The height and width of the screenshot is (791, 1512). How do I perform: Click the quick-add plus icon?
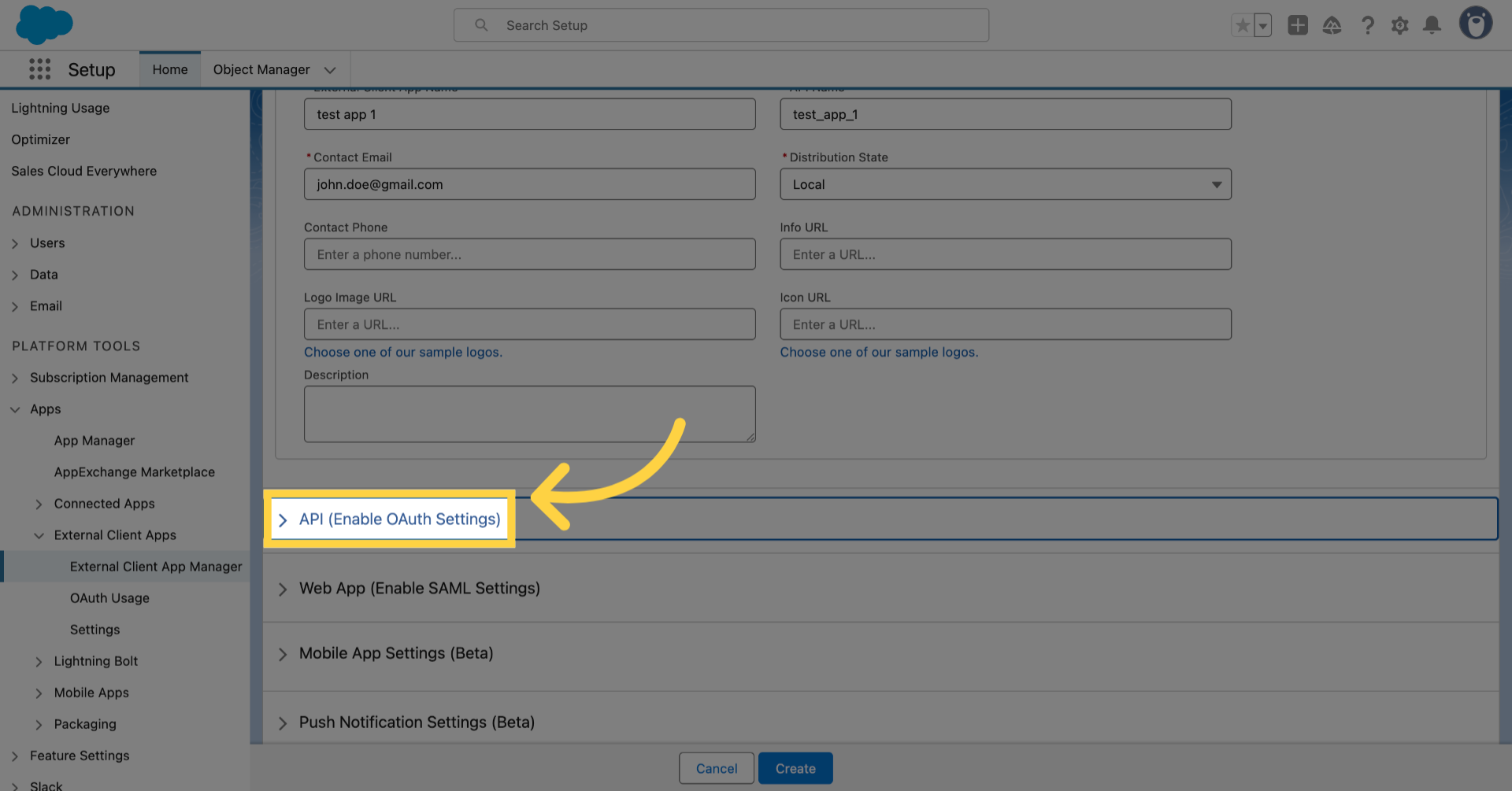[x=1298, y=25]
